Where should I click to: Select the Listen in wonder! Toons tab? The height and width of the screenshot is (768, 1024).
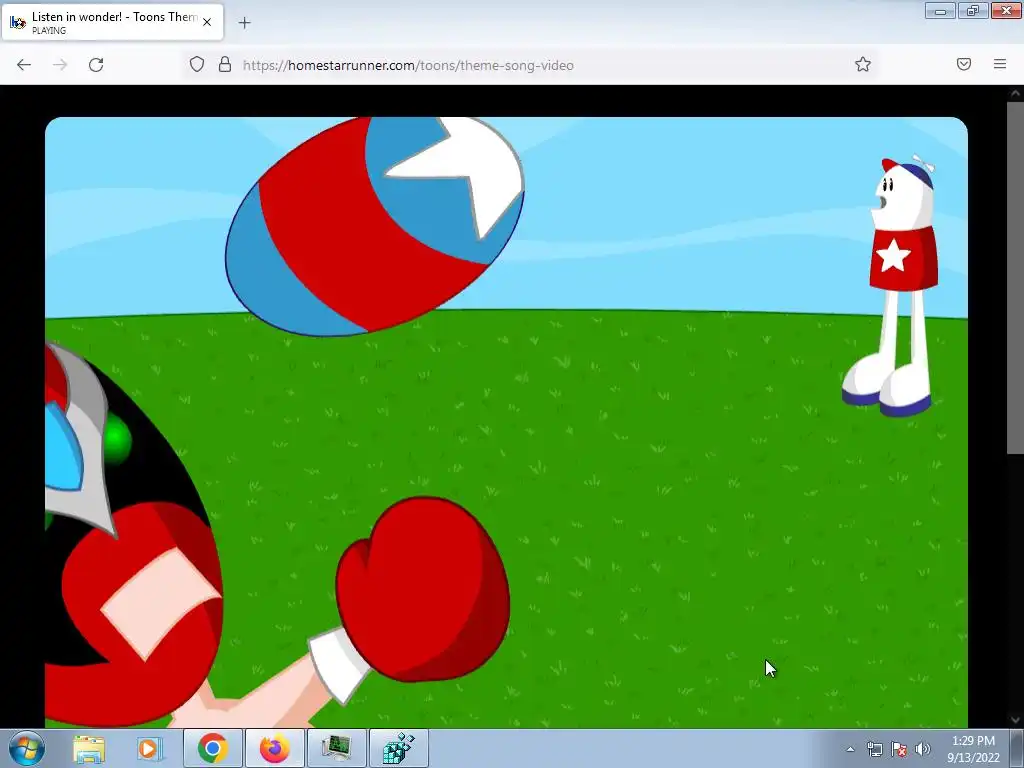(x=113, y=22)
